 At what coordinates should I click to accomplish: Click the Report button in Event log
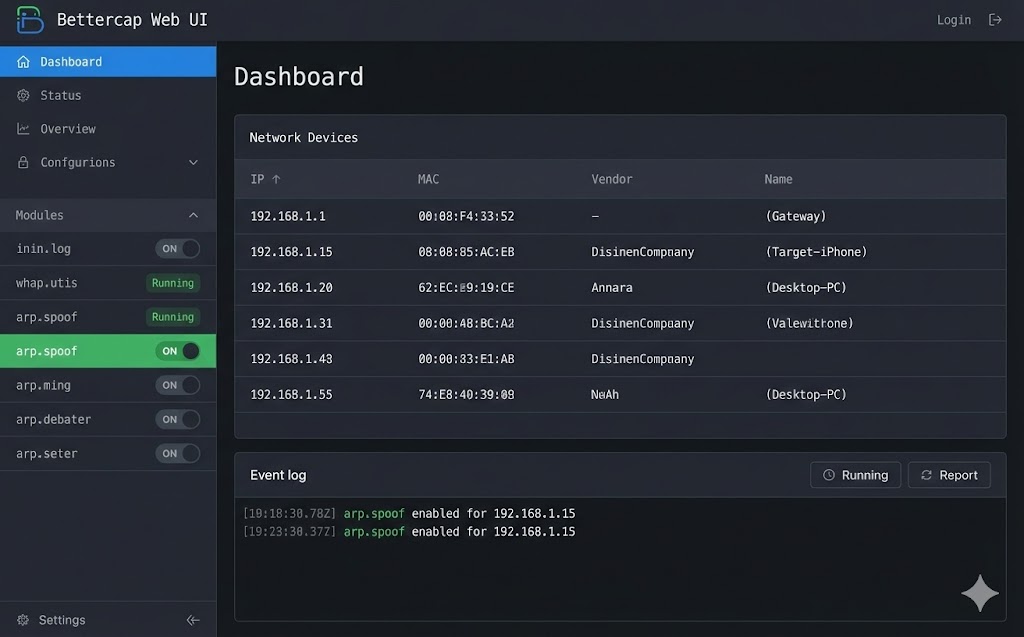948,474
